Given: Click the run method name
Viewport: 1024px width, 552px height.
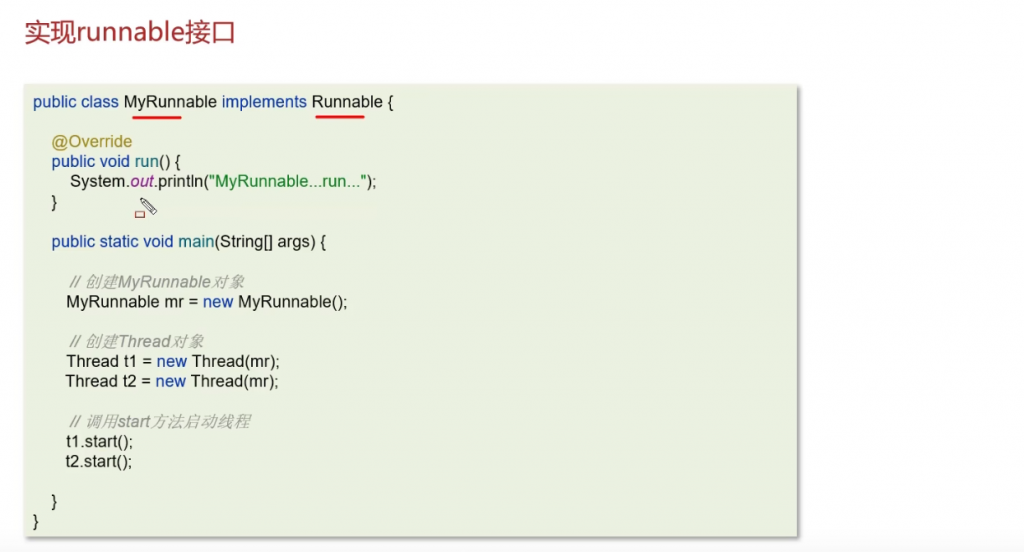Looking at the screenshot, I should (146, 162).
